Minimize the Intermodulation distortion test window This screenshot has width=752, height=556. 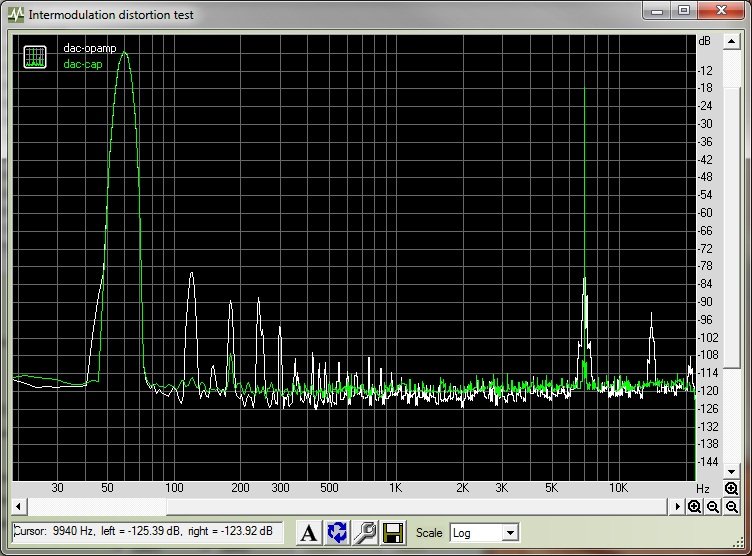click(658, 12)
